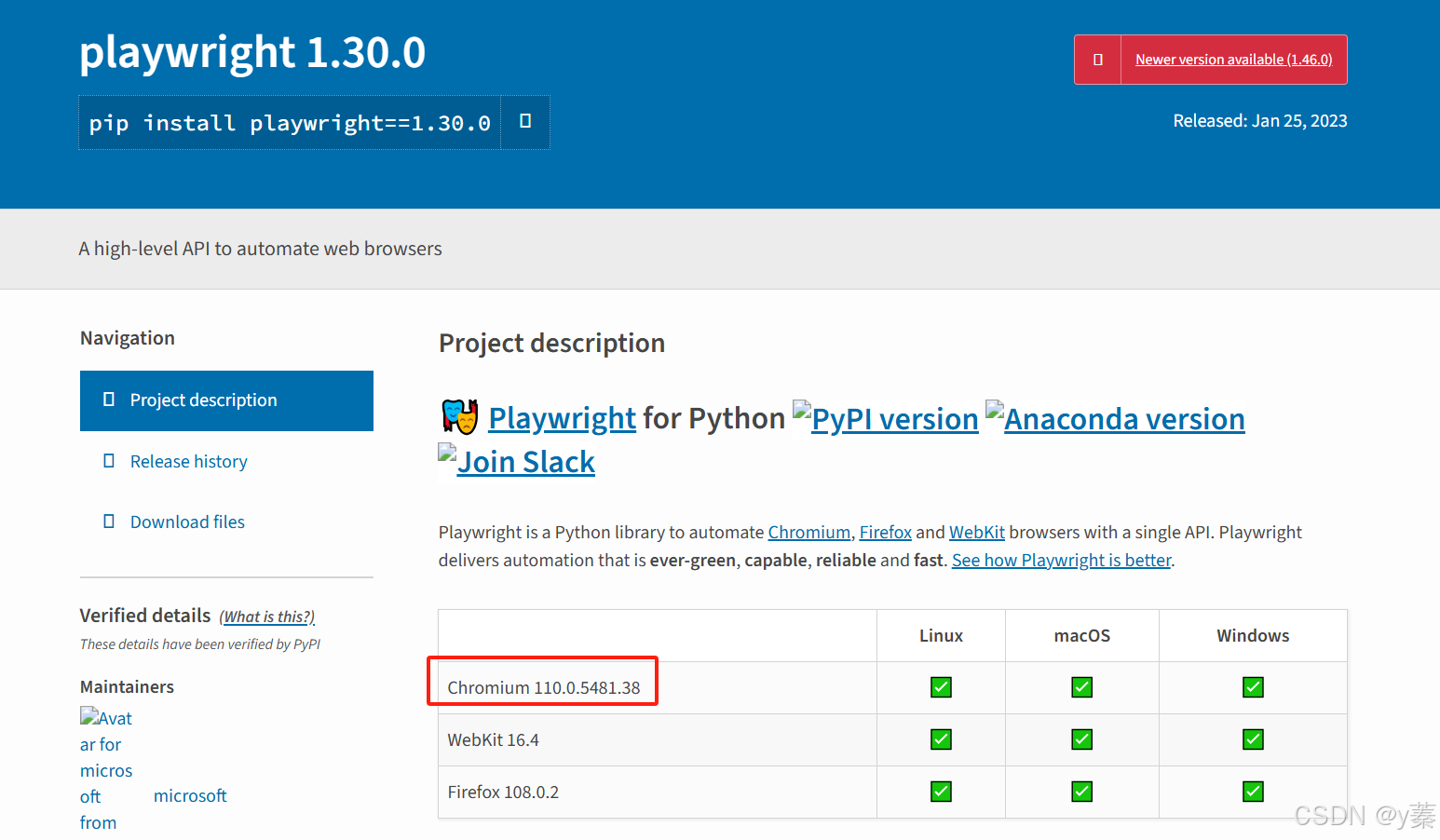The height and width of the screenshot is (840, 1440).
Task: Click the WebKit Linux green checkmark
Action: coord(941,739)
